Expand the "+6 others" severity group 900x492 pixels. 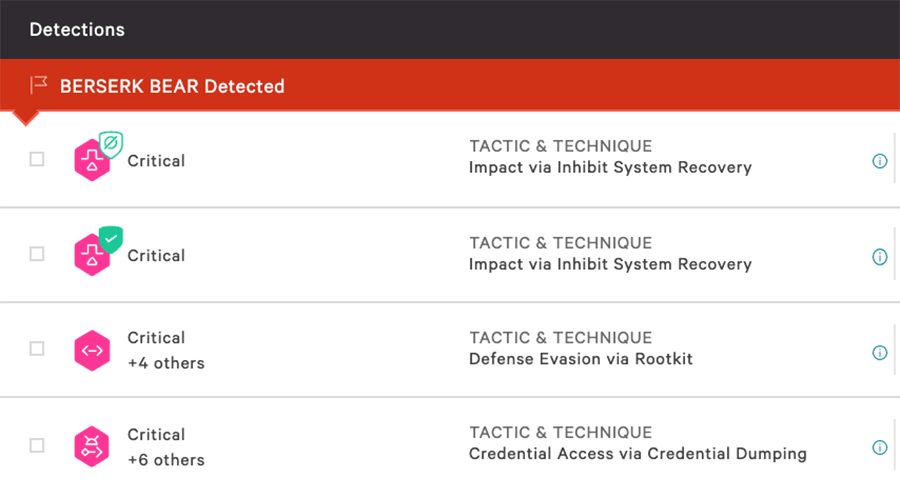[166, 460]
